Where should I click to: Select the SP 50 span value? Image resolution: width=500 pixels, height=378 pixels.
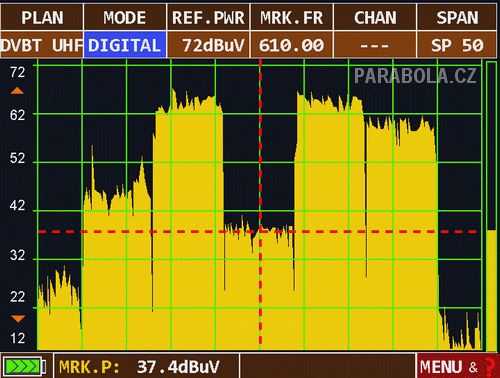pyautogui.click(x=457, y=45)
